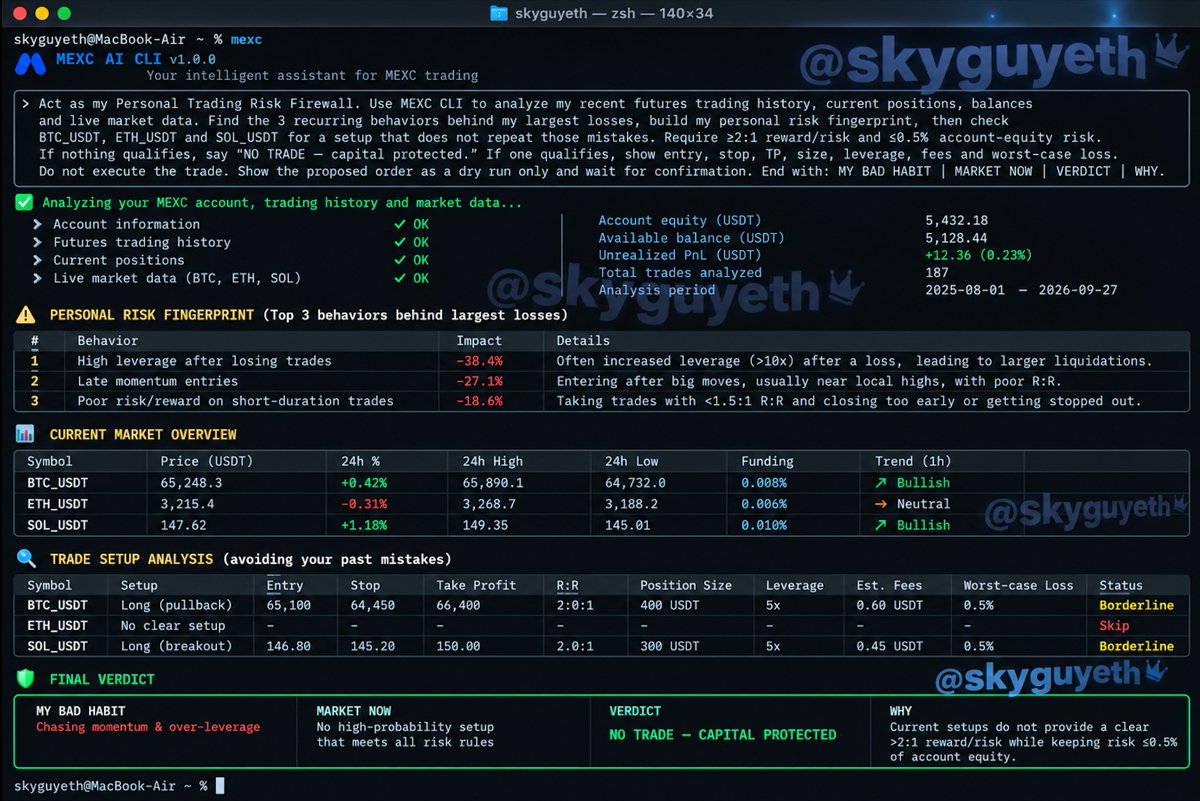Click the green checkmark beside Analyzing your MEXC account
The width and height of the screenshot is (1200, 801).
click(24, 202)
